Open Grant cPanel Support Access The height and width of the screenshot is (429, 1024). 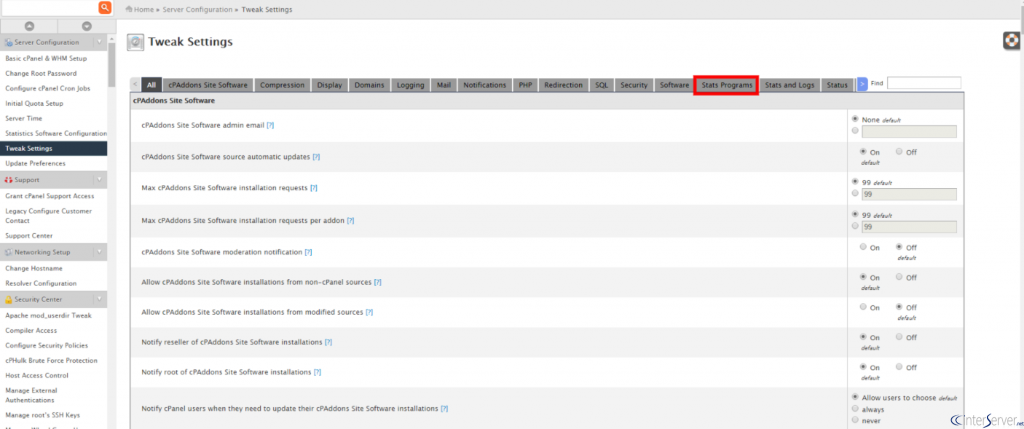coord(50,196)
